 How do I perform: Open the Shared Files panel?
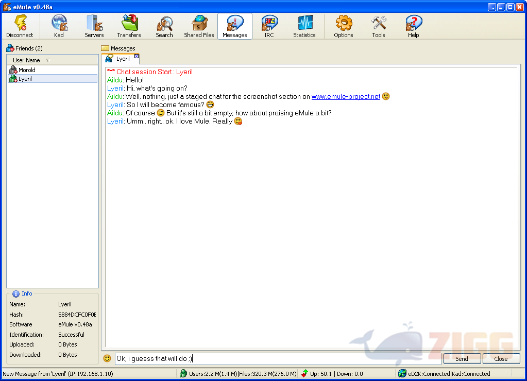(x=199, y=26)
